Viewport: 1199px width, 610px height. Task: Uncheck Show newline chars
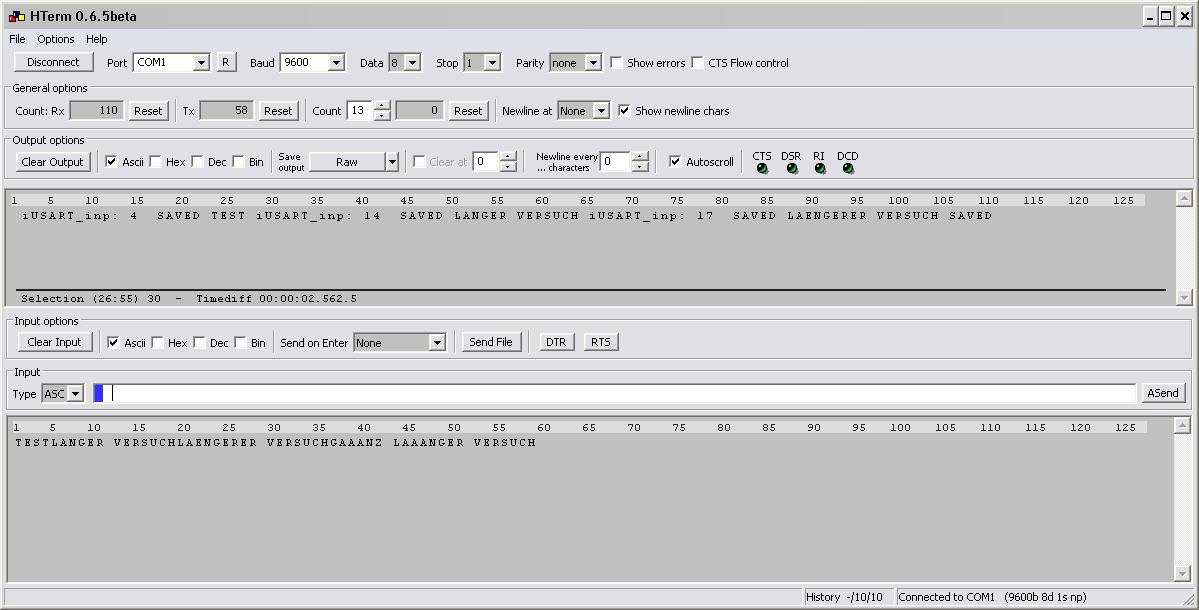pos(624,111)
